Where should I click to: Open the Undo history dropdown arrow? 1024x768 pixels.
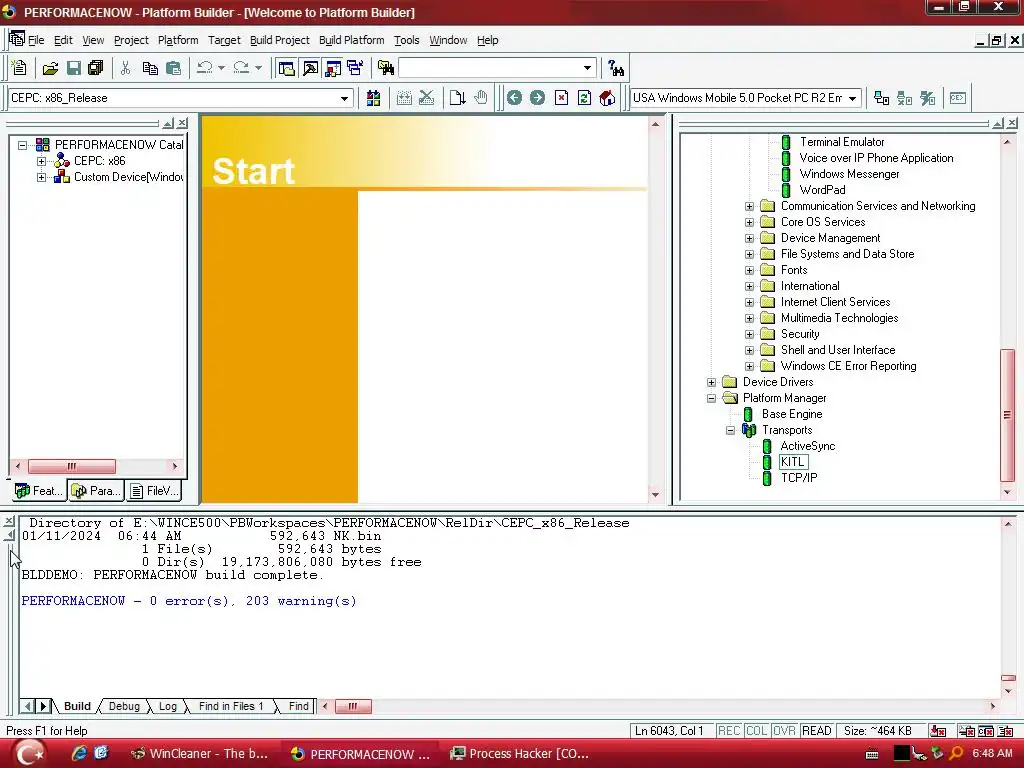tap(221, 68)
